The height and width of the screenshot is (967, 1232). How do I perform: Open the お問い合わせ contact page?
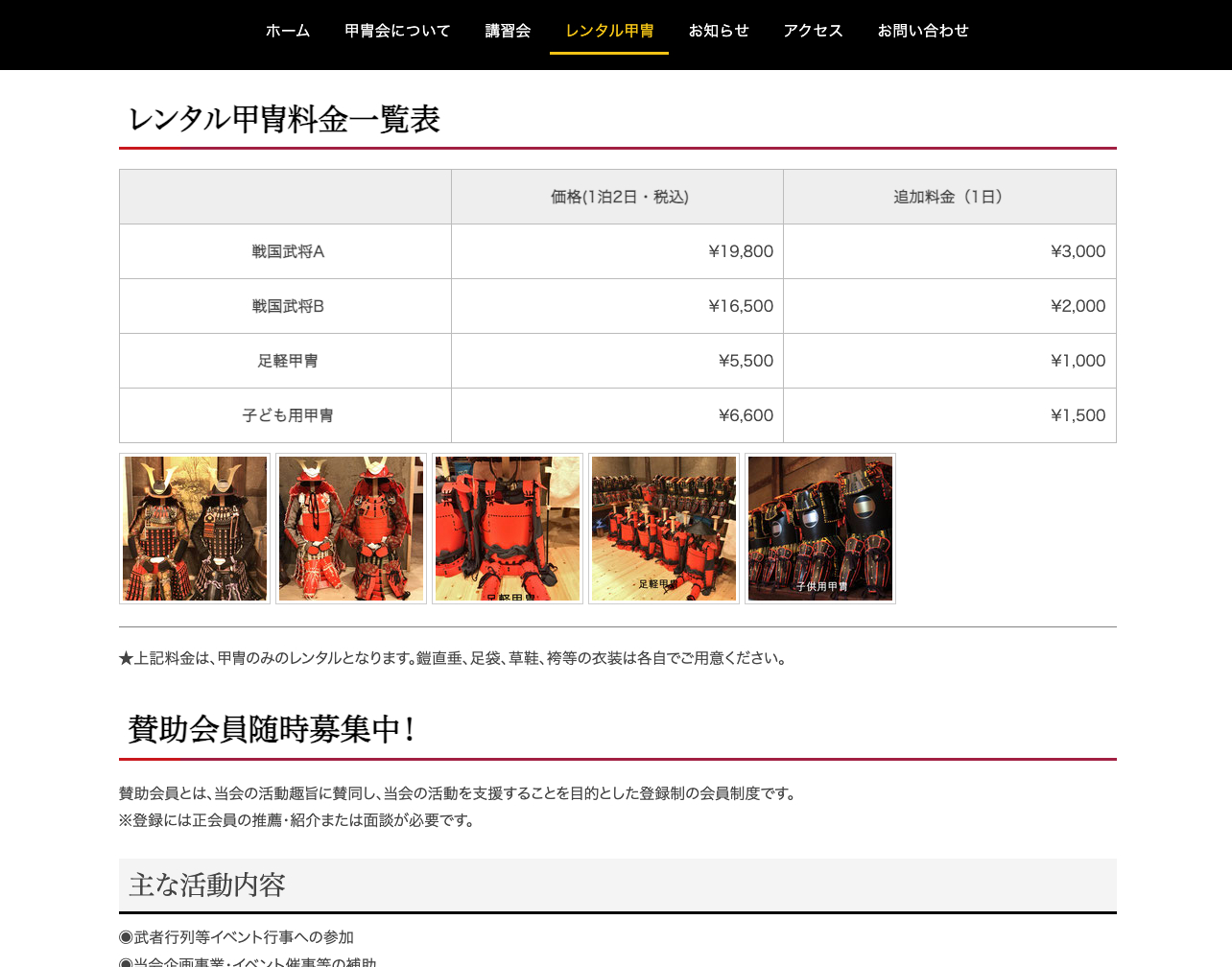coord(923,31)
